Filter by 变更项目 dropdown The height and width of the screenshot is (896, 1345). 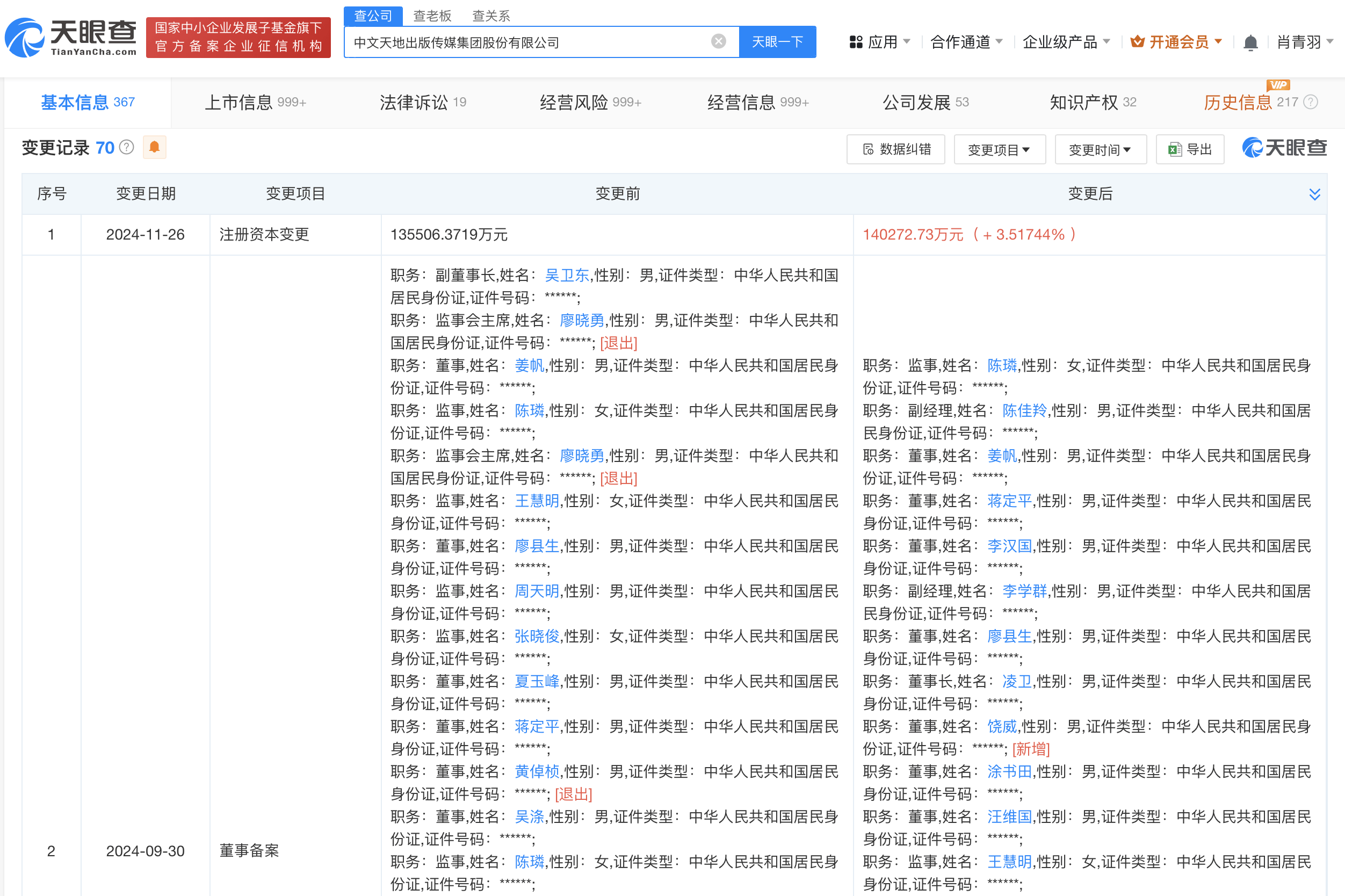999,150
